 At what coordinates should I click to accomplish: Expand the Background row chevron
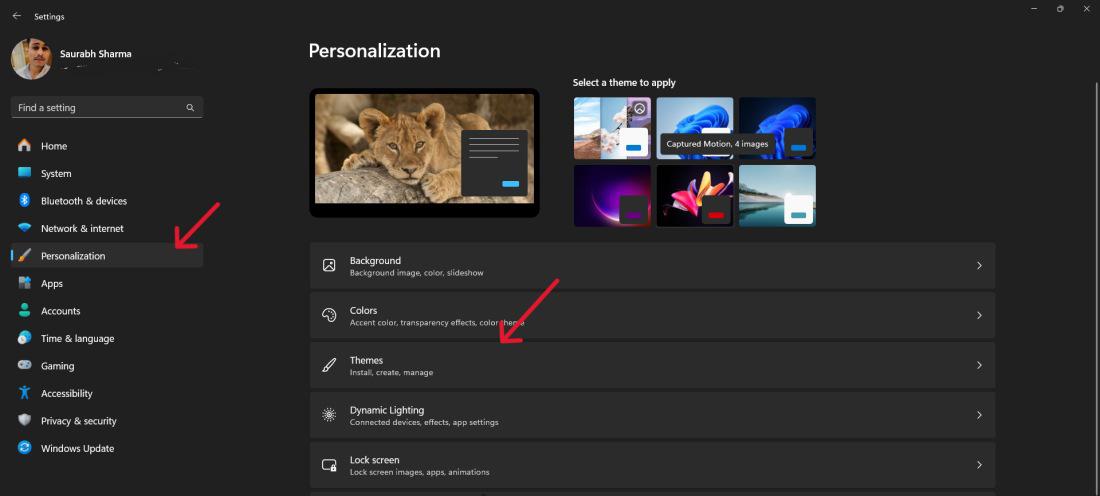[979, 265]
